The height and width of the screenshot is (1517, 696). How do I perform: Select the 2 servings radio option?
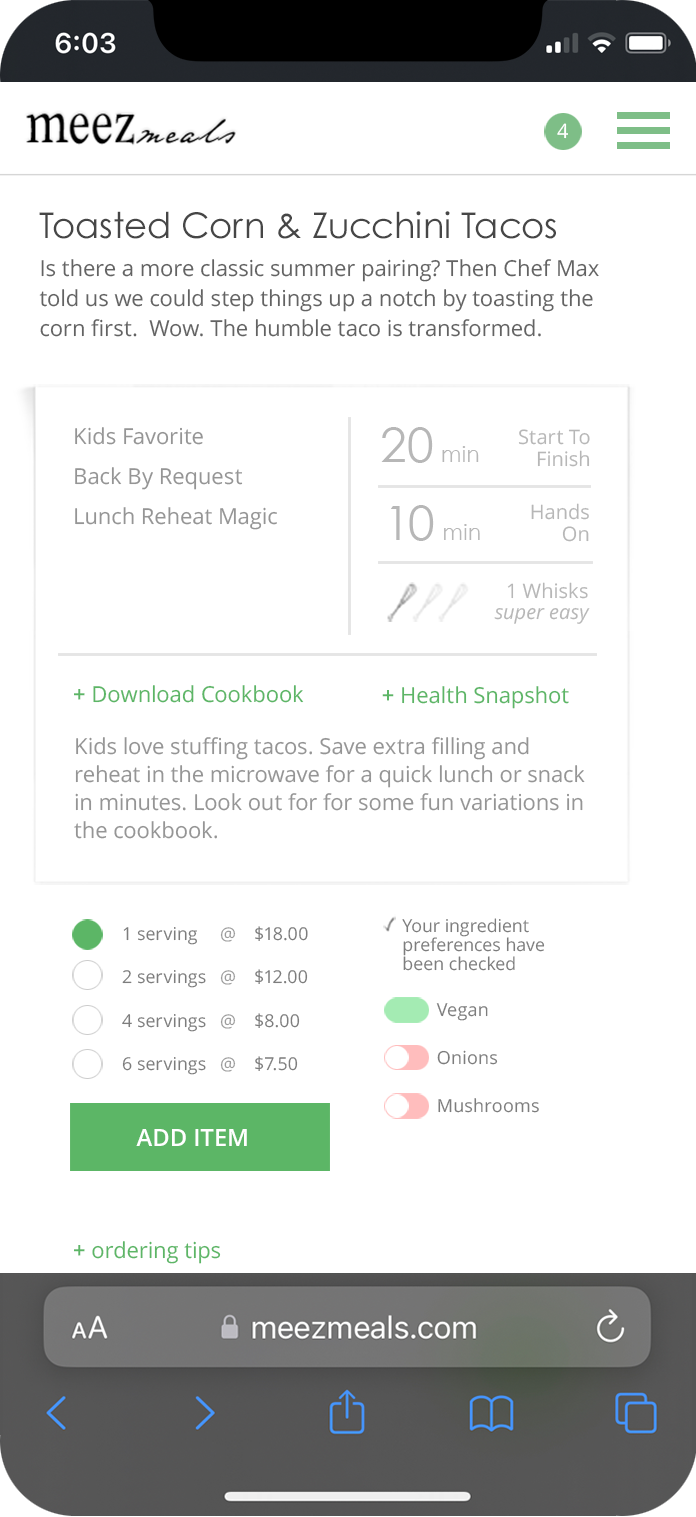(x=88, y=976)
